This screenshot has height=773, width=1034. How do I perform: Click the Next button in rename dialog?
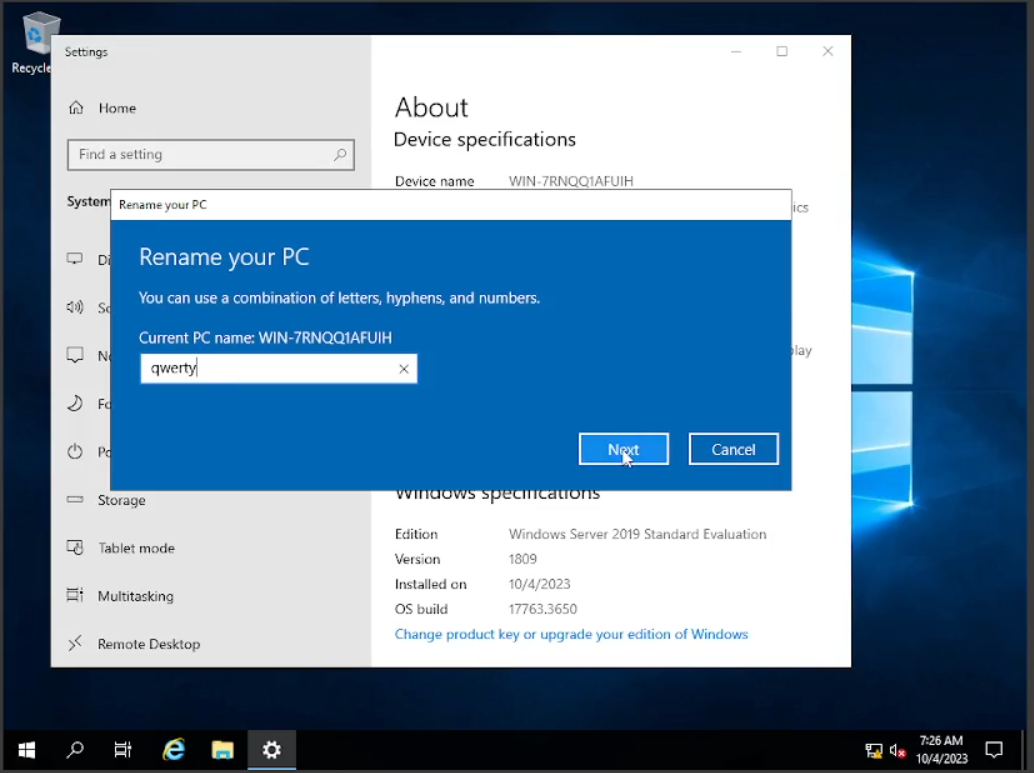click(x=623, y=449)
